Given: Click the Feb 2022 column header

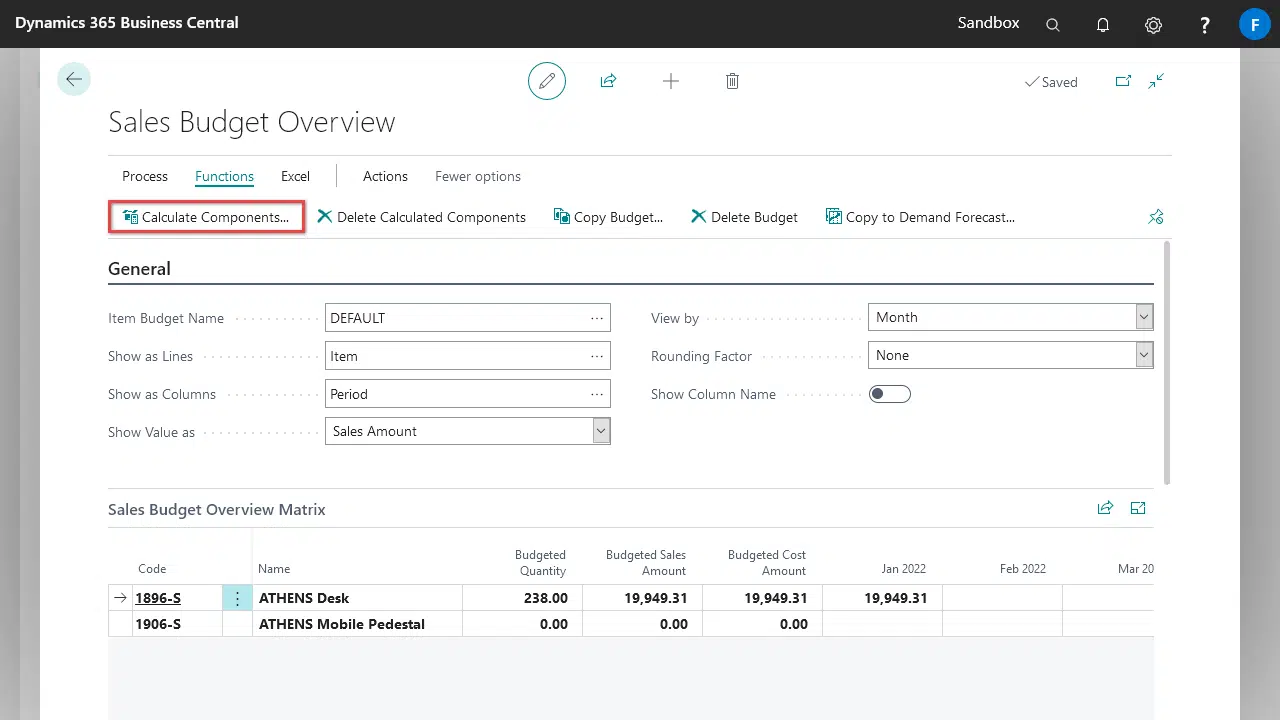Looking at the screenshot, I should pos(1022,568).
